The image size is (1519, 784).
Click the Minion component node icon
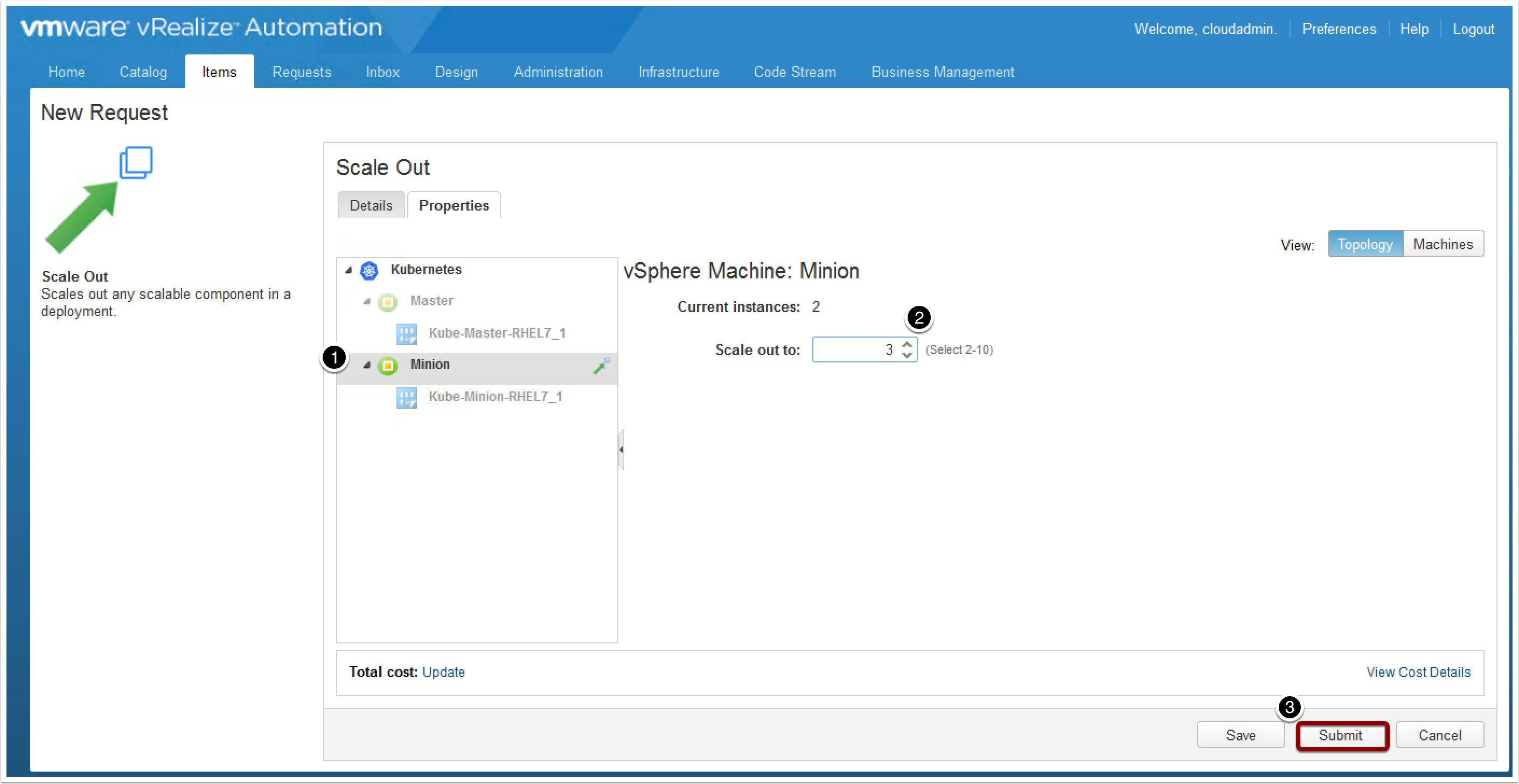point(387,366)
